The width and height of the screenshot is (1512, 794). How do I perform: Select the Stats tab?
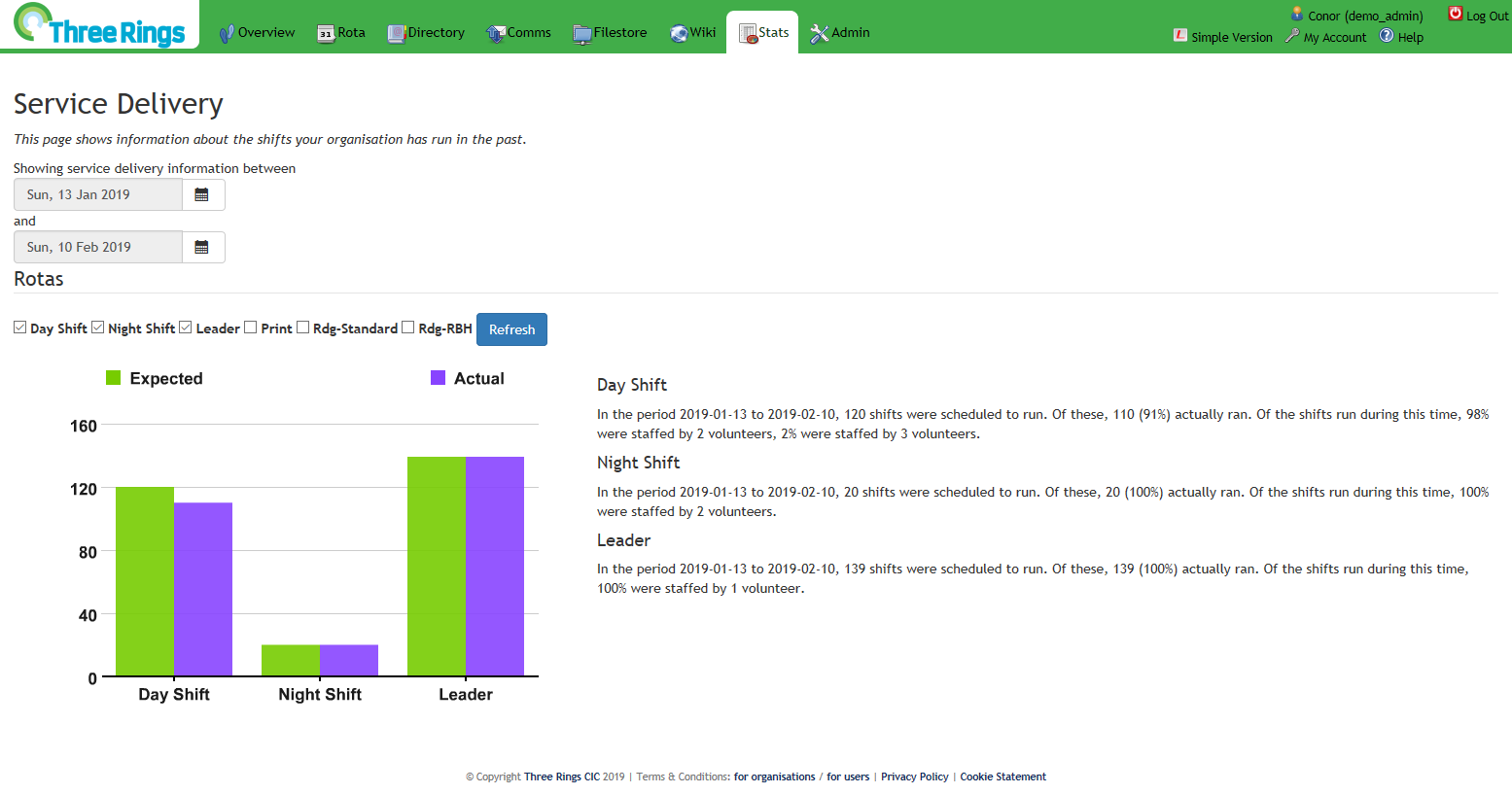[763, 33]
